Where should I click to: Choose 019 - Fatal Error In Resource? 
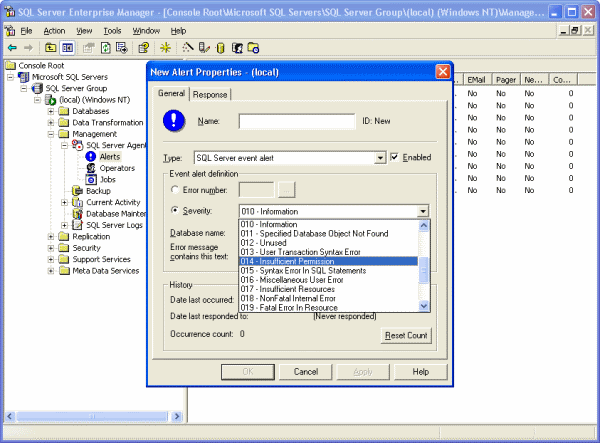(328, 308)
